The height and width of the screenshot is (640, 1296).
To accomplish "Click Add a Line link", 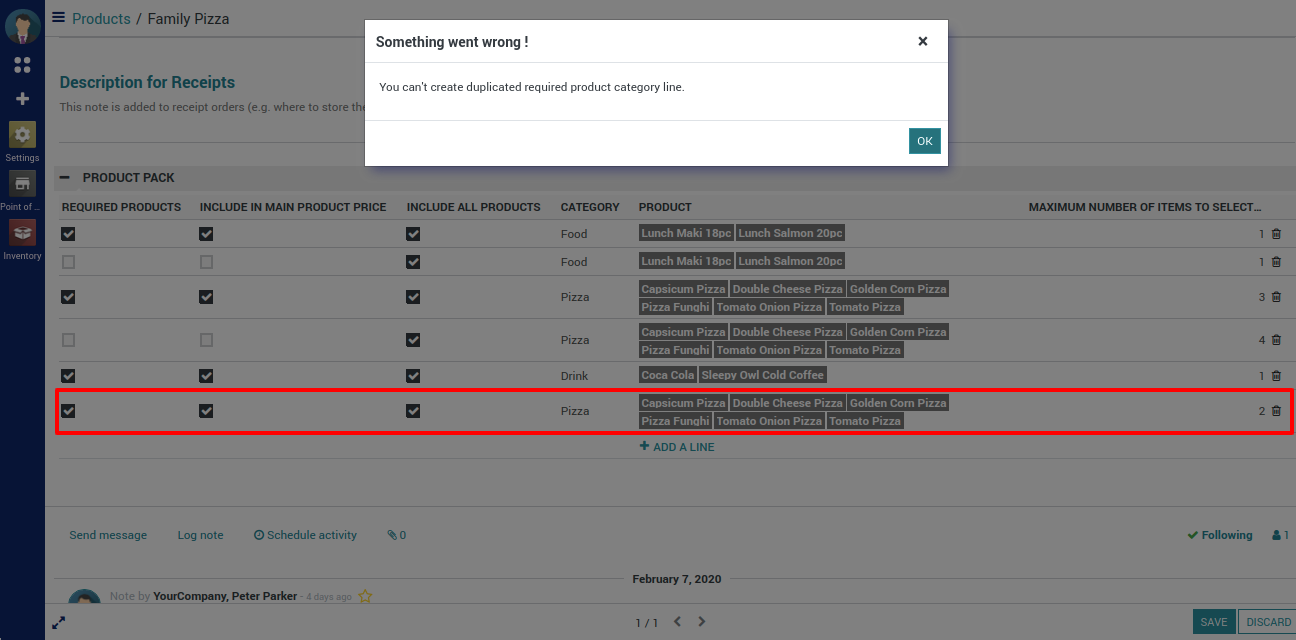I will [x=677, y=447].
